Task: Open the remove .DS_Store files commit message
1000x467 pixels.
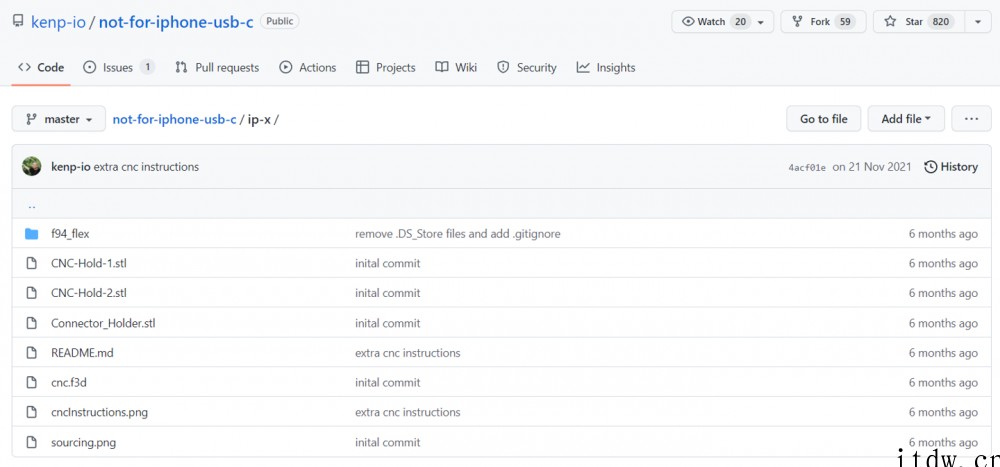Action: (x=458, y=234)
